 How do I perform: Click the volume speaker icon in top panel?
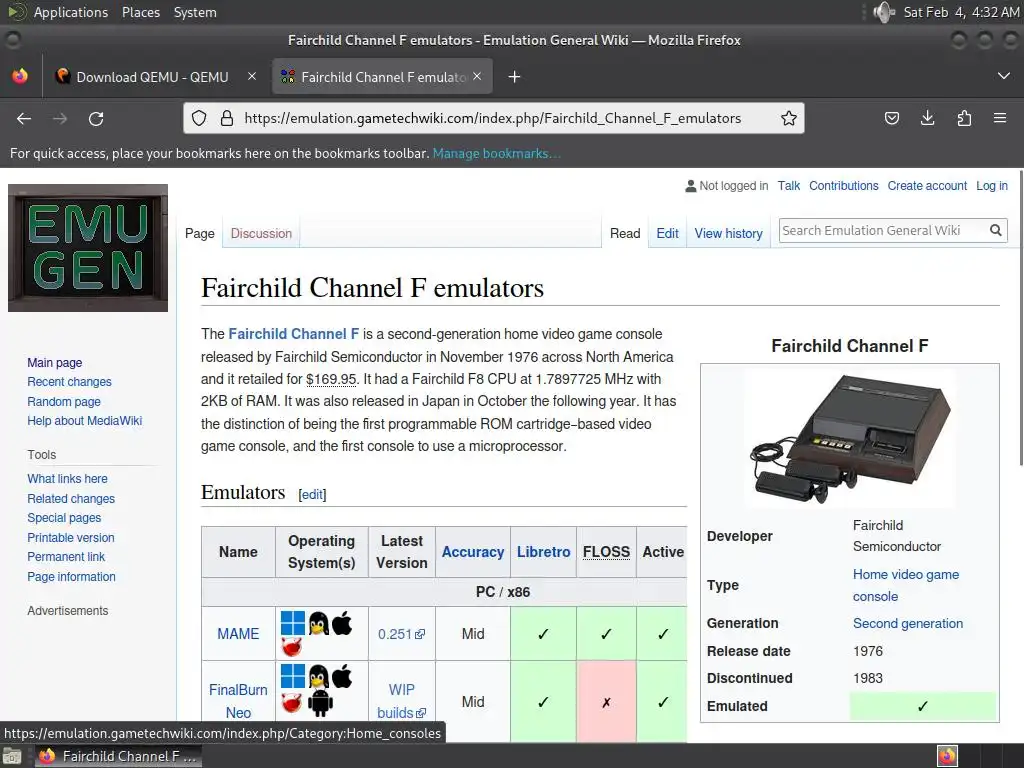[x=884, y=12]
